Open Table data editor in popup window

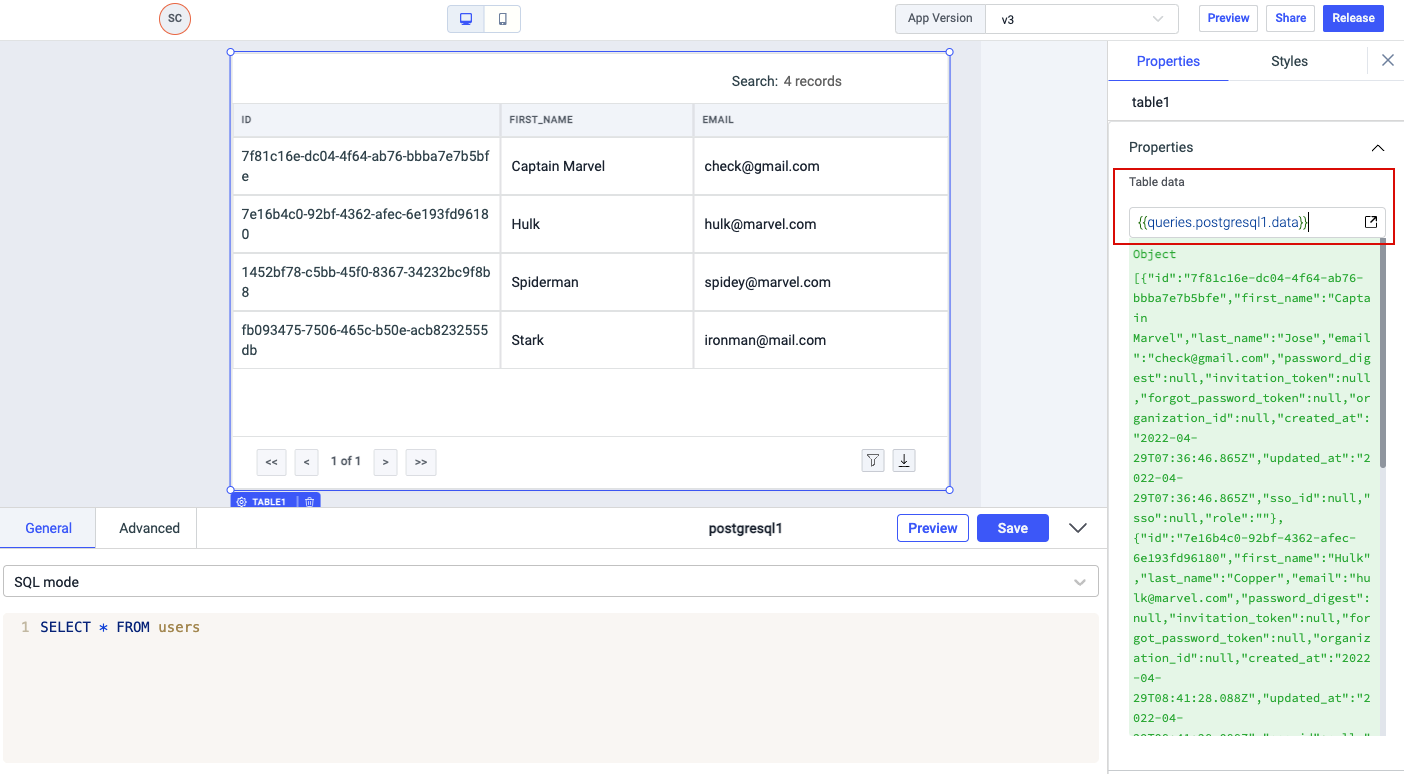pyautogui.click(x=1371, y=222)
